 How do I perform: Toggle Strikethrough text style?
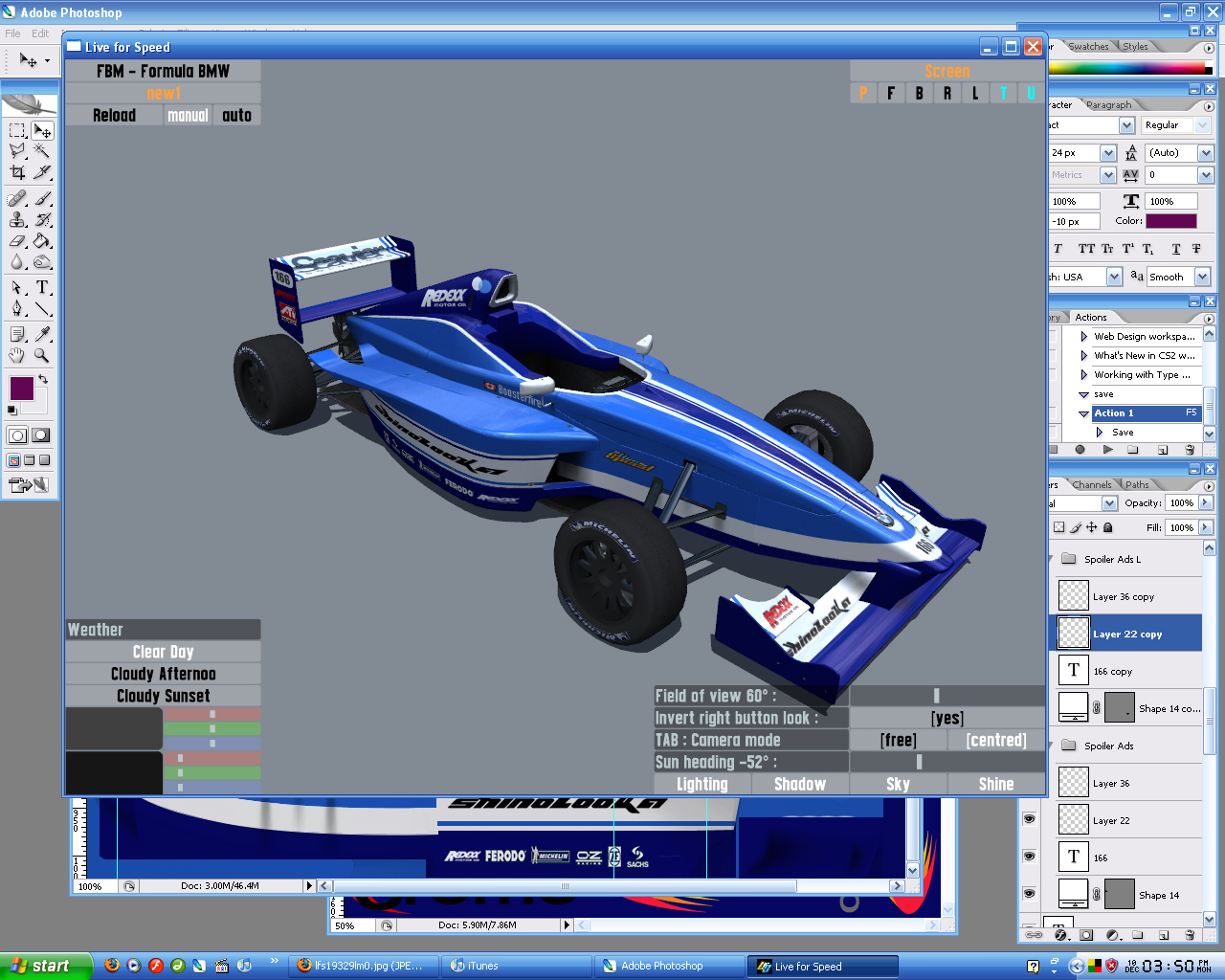tap(1196, 249)
